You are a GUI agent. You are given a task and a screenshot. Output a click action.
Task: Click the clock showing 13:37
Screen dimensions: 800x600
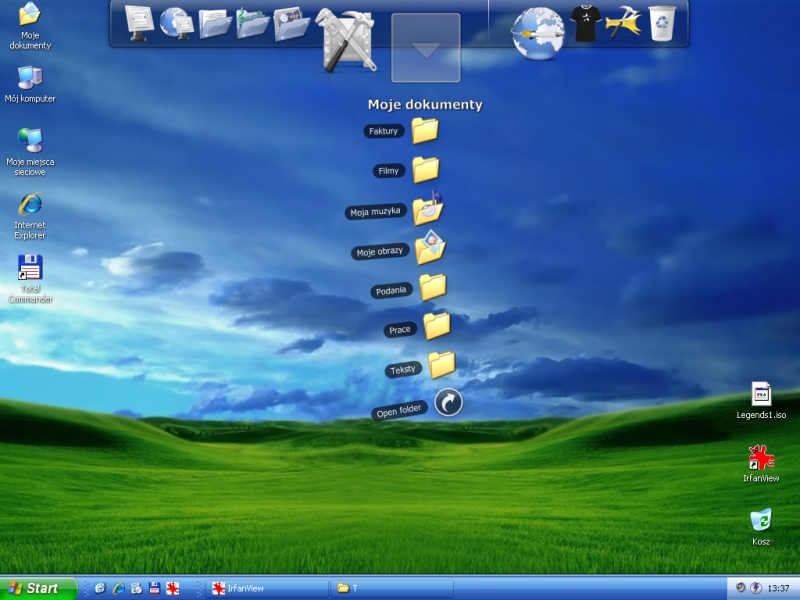779,588
